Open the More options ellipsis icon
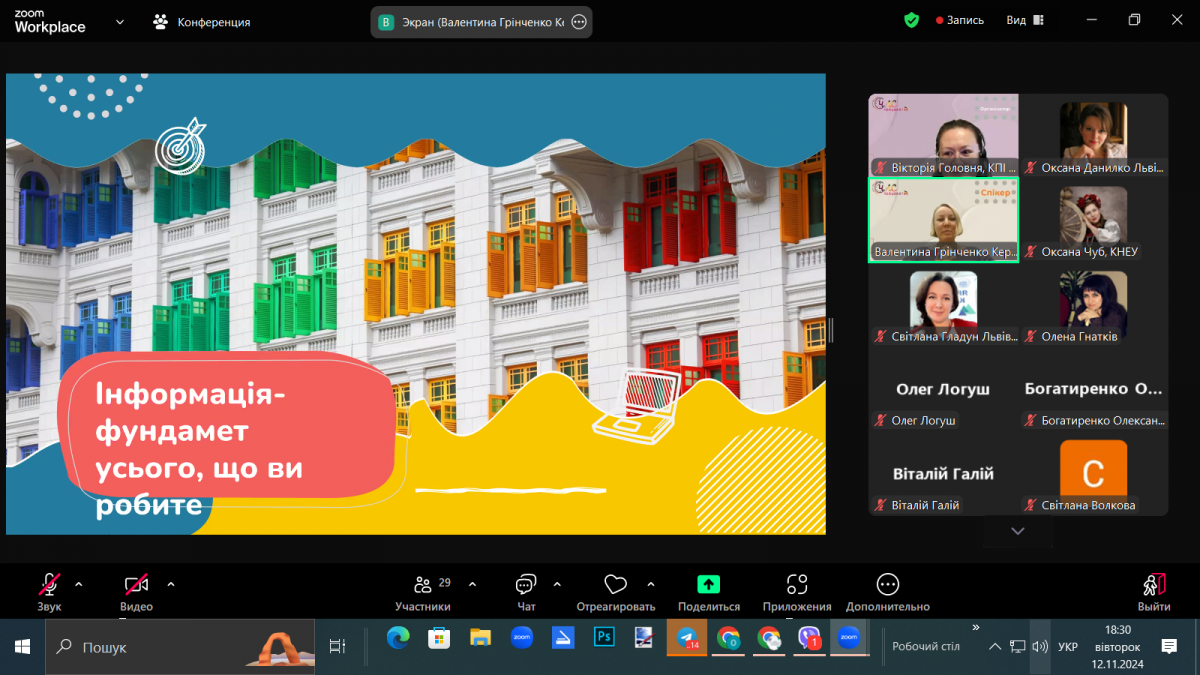The image size is (1200, 675). pyautogui.click(x=887, y=585)
